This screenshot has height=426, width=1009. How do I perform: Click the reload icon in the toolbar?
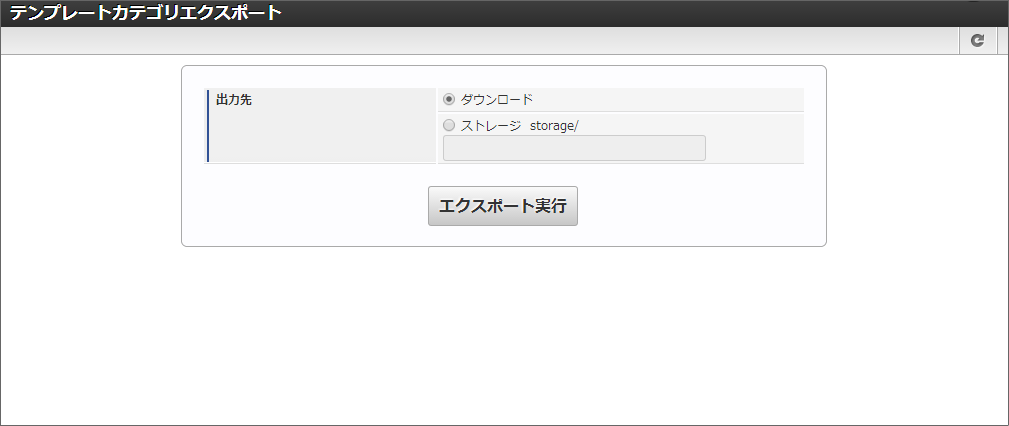click(978, 40)
